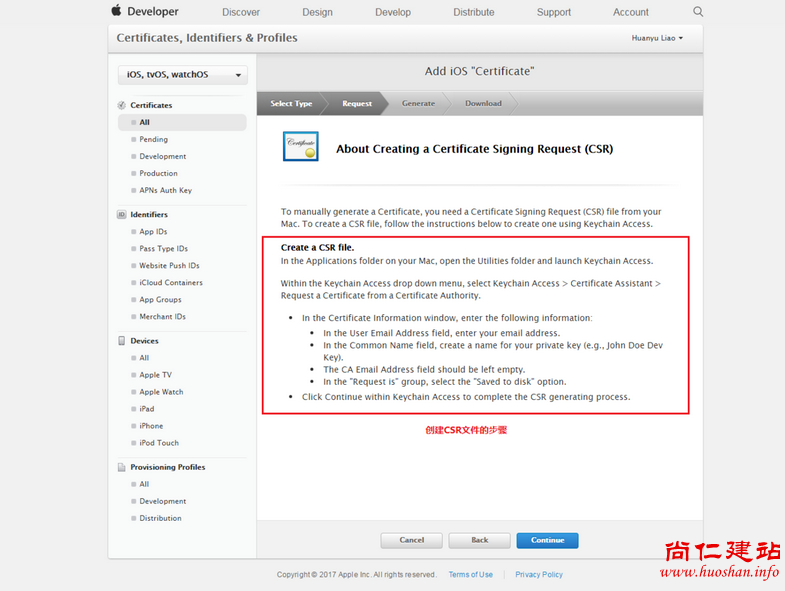Click the Cancel button
The width and height of the screenshot is (785, 591).
click(411, 540)
